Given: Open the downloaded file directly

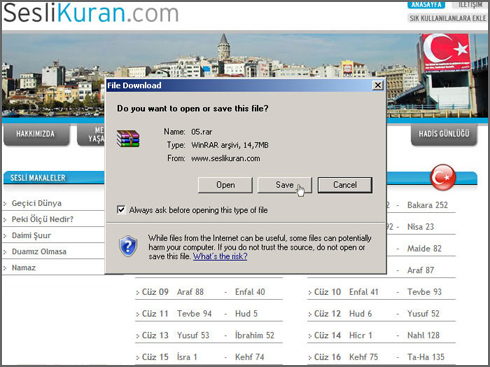Looking at the screenshot, I should coord(225,185).
